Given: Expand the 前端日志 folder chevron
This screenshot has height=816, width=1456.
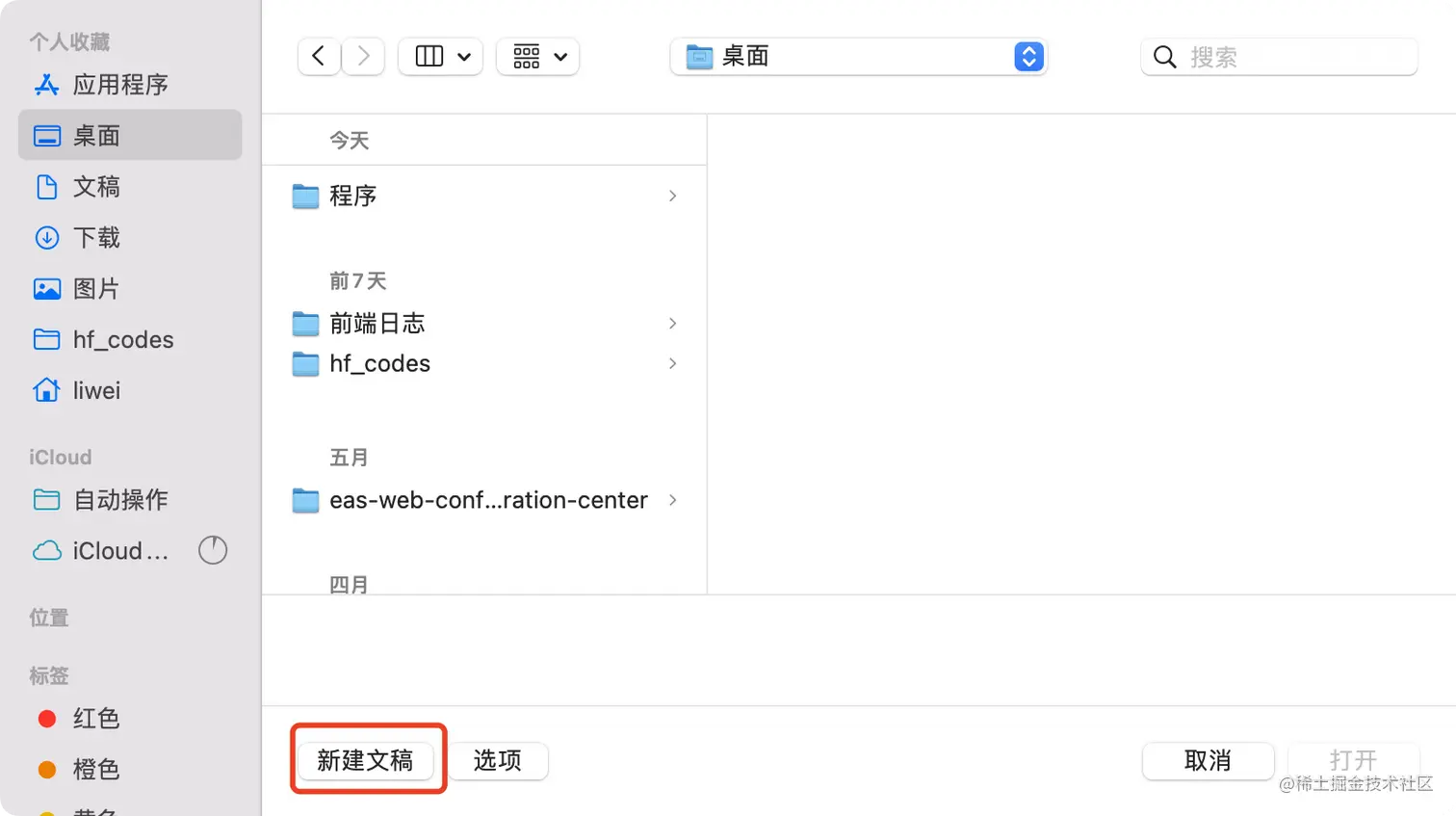Looking at the screenshot, I should click(x=672, y=323).
